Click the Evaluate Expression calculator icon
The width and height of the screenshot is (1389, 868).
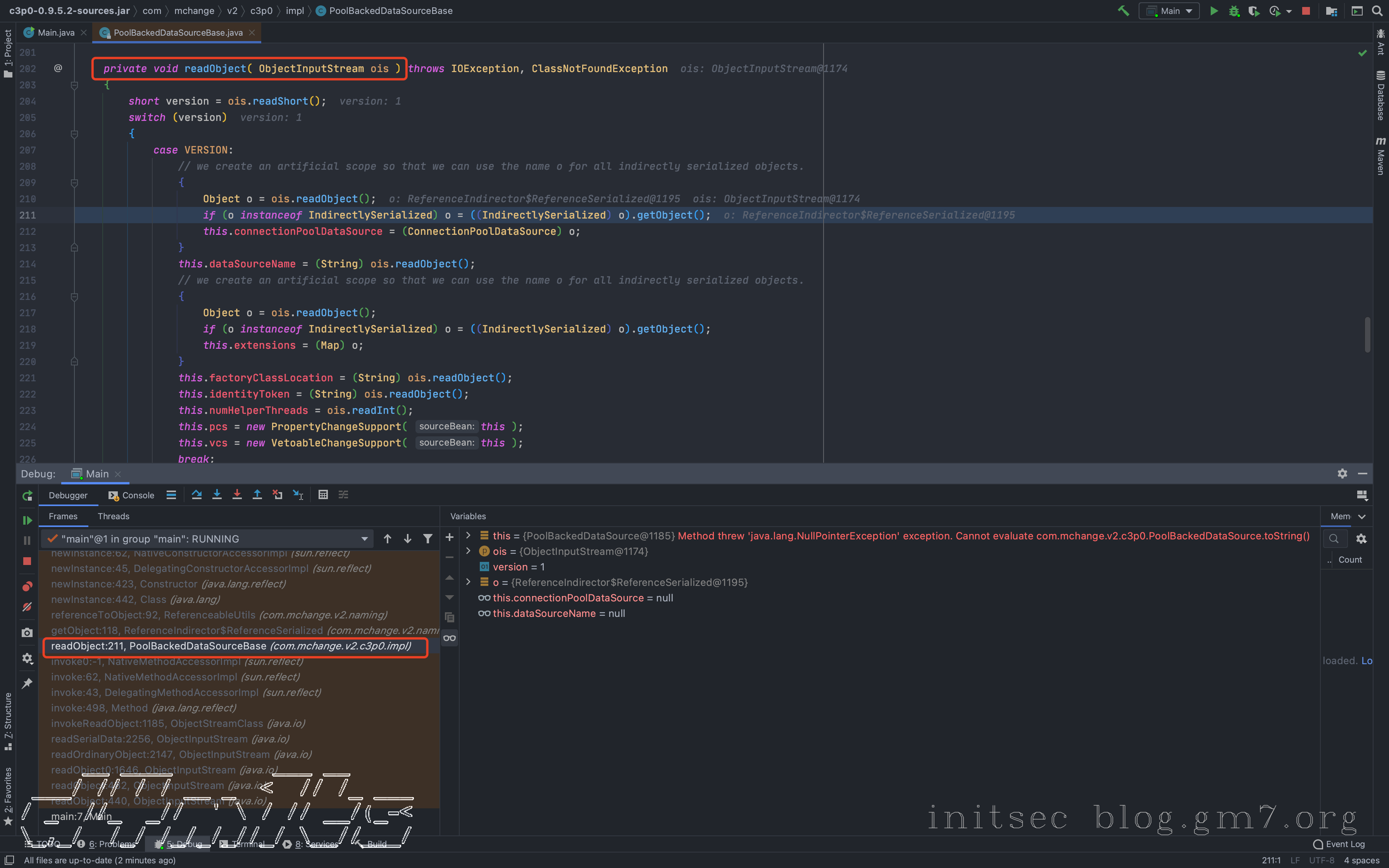(x=323, y=494)
